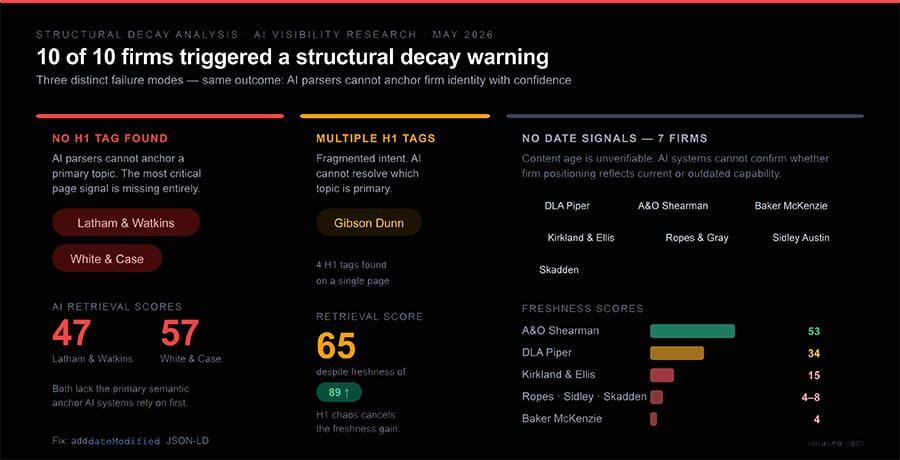Click the freshness value 4–8
Image resolution: width=900 pixels, height=460 pixels.
810,397
